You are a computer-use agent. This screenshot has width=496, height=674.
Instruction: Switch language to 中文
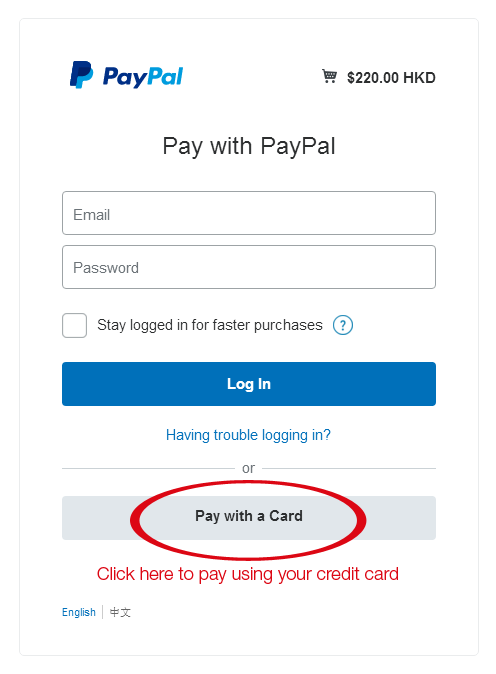coord(120,612)
